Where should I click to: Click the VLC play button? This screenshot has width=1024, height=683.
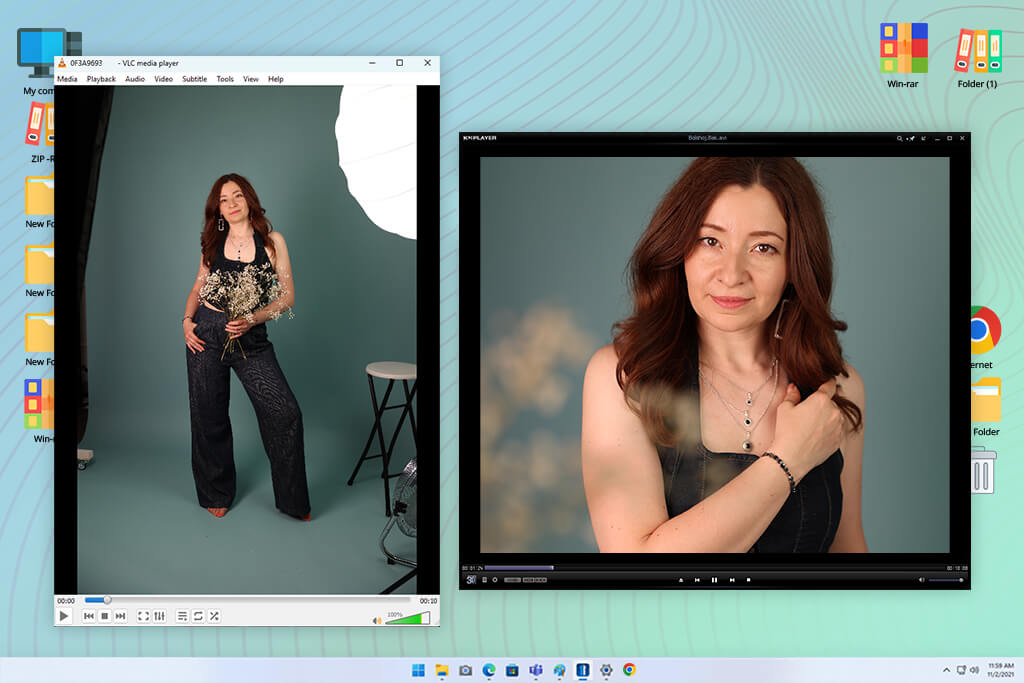click(64, 616)
